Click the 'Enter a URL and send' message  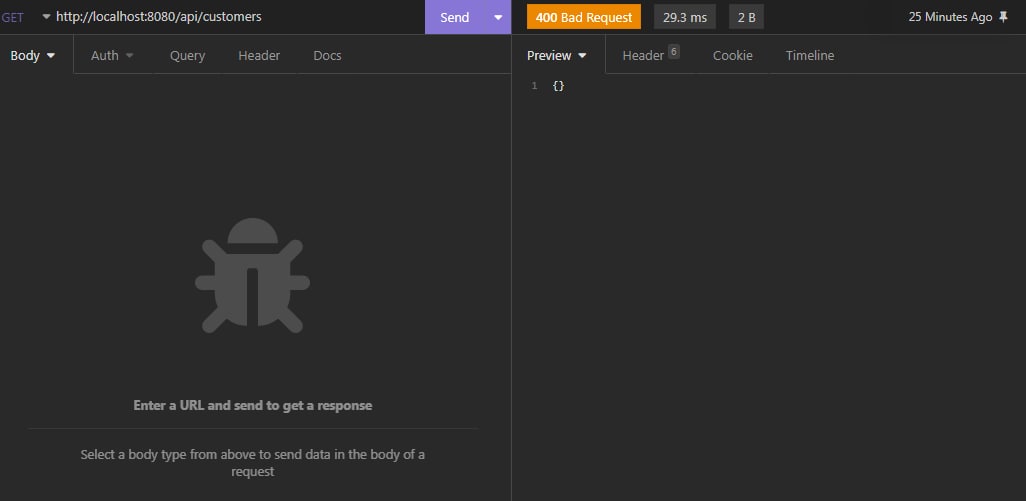pos(253,406)
